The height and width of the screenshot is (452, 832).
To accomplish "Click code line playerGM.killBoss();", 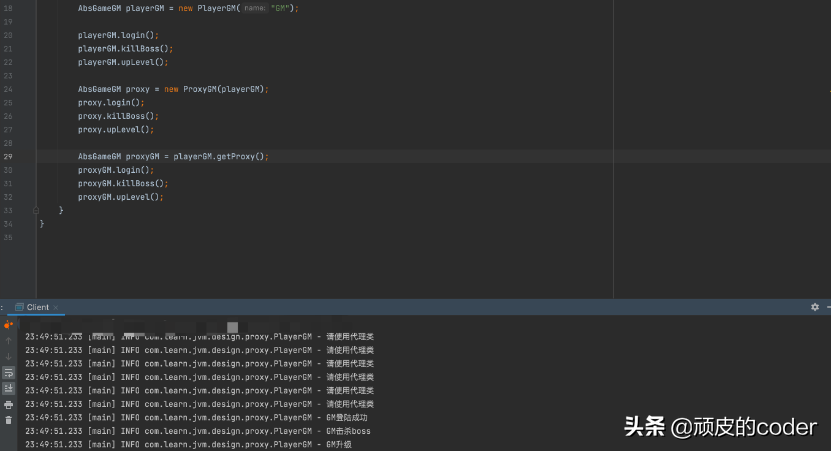I will [x=125, y=49].
